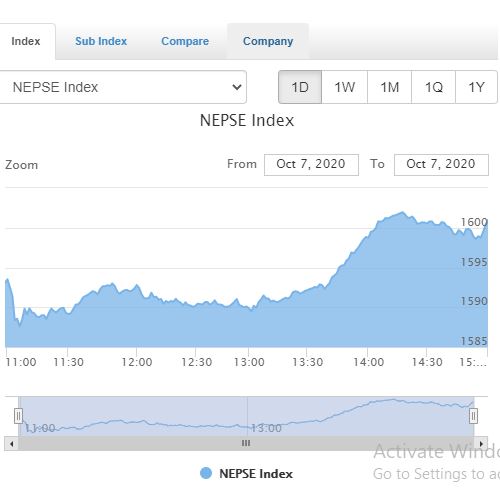Viewport: 500px width, 489px height.
Task: Click the navigator scrollbar left arrow
Action: [12, 444]
